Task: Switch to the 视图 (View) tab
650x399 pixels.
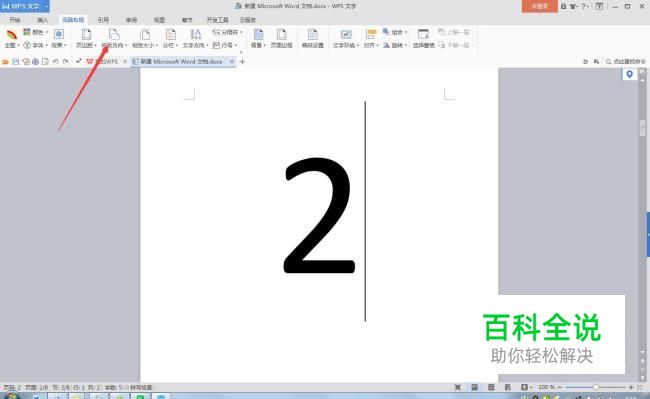Action: [x=159, y=20]
